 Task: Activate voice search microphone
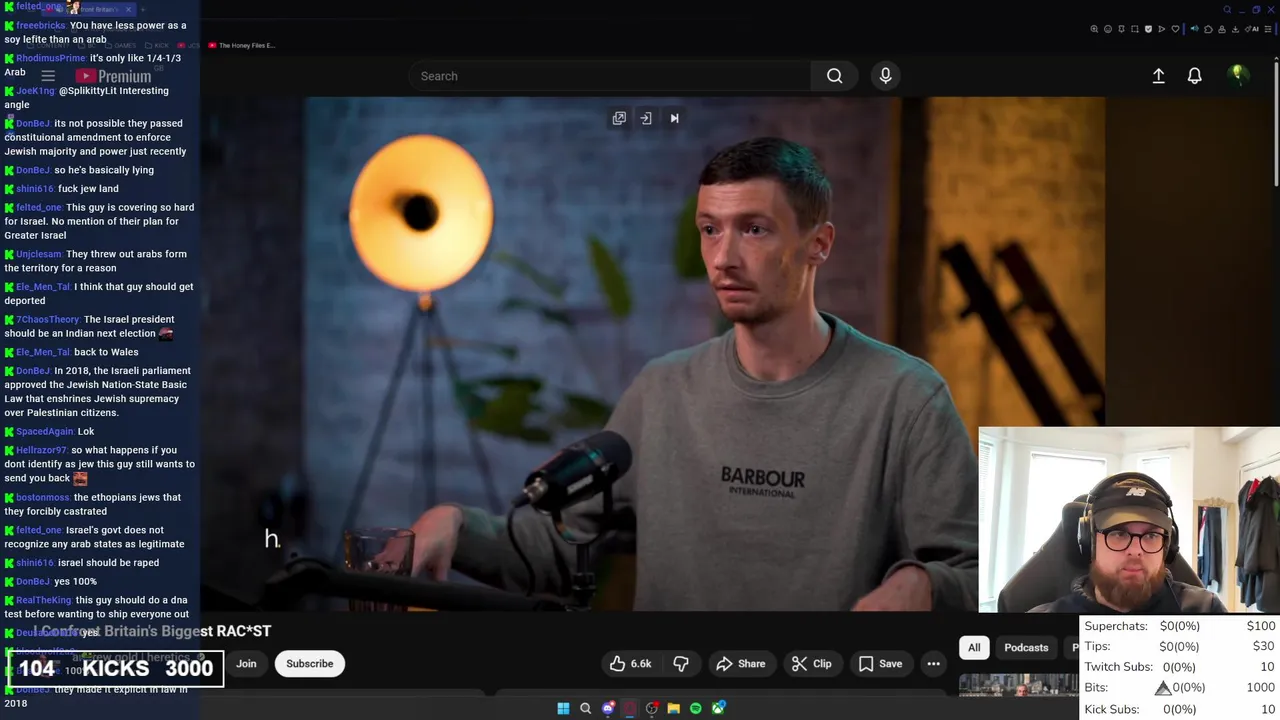tap(885, 76)
